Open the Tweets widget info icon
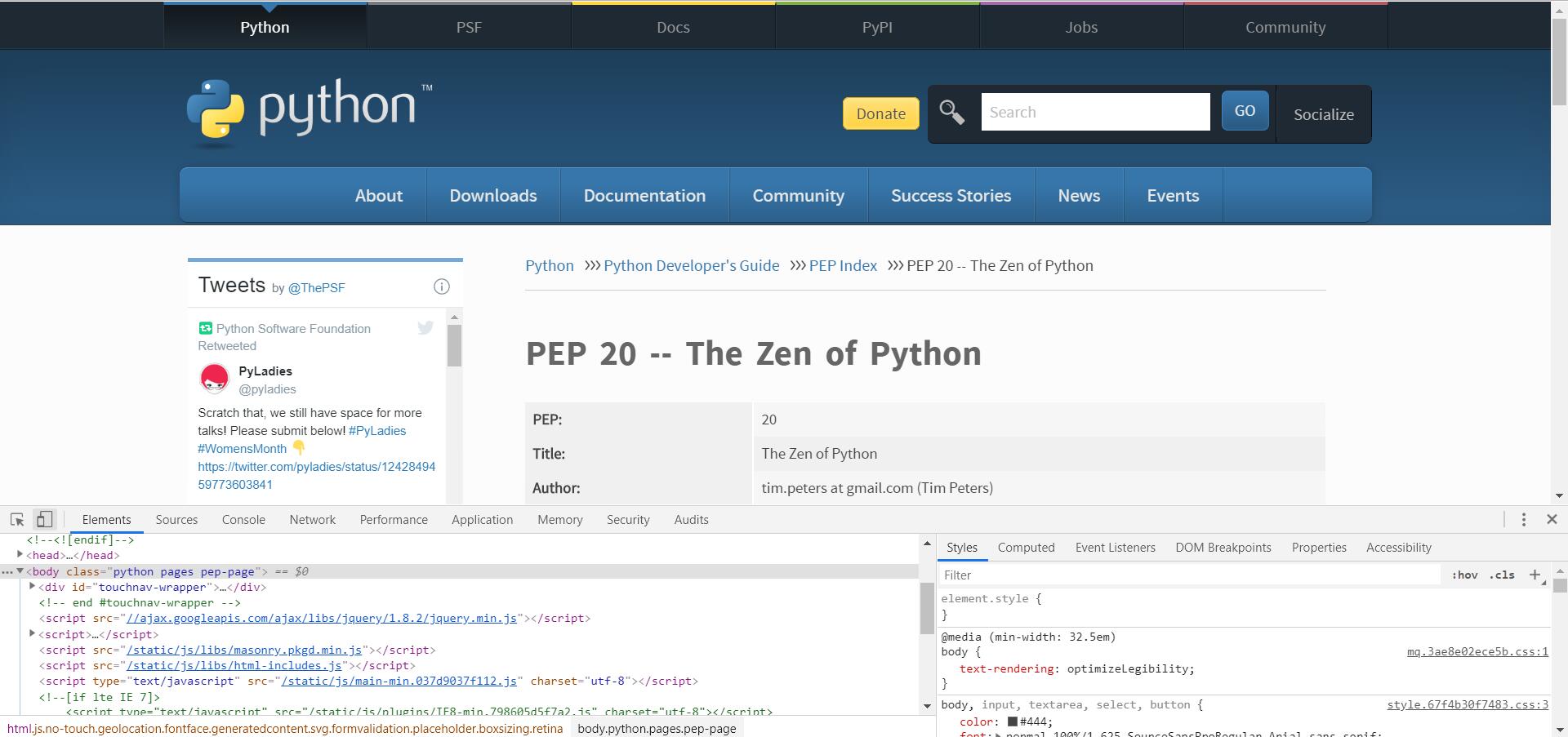Viewport: 1568px width, 737px height. [442, 286]
